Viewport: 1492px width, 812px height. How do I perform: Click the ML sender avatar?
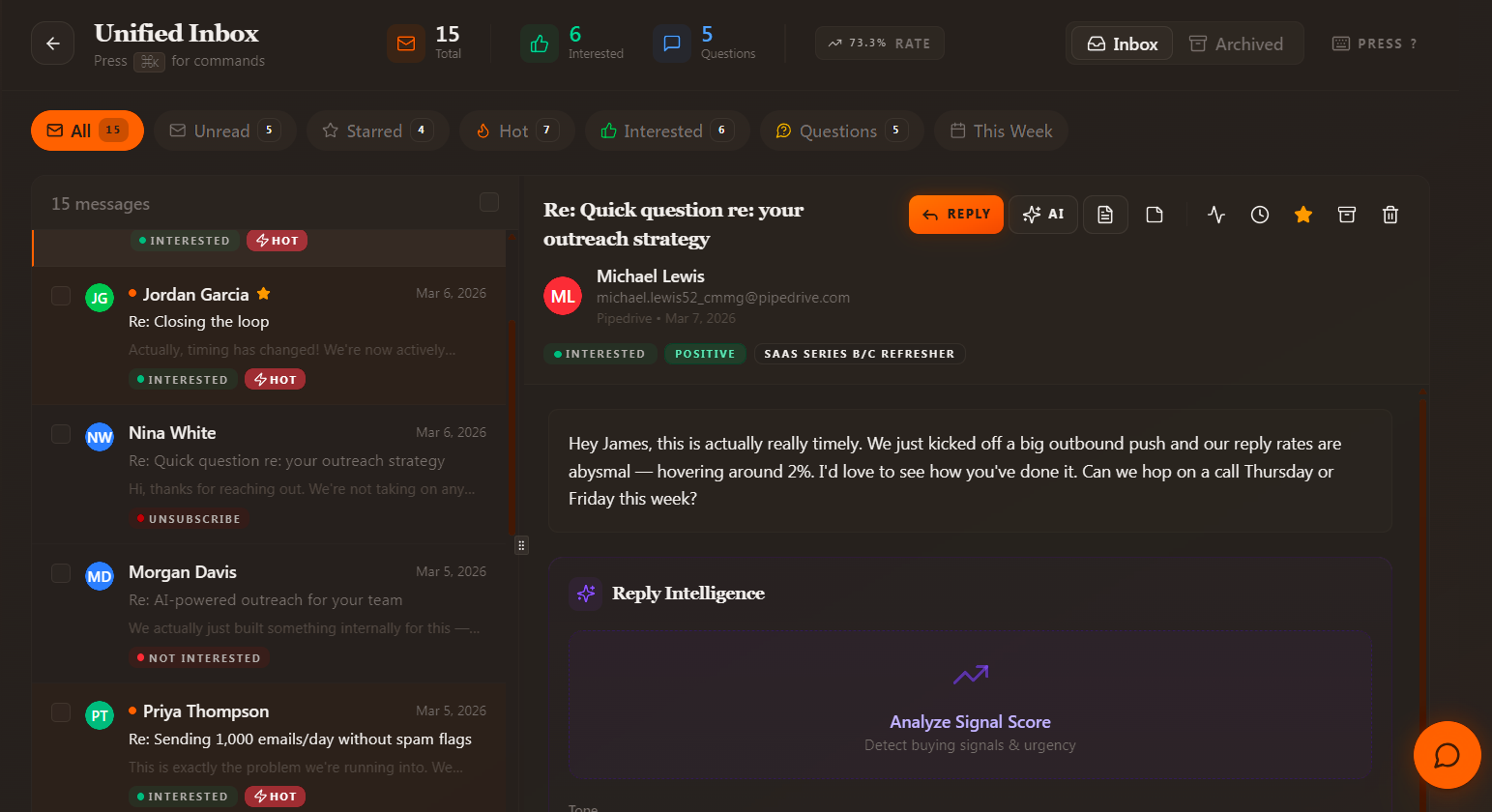pos(563,297)
